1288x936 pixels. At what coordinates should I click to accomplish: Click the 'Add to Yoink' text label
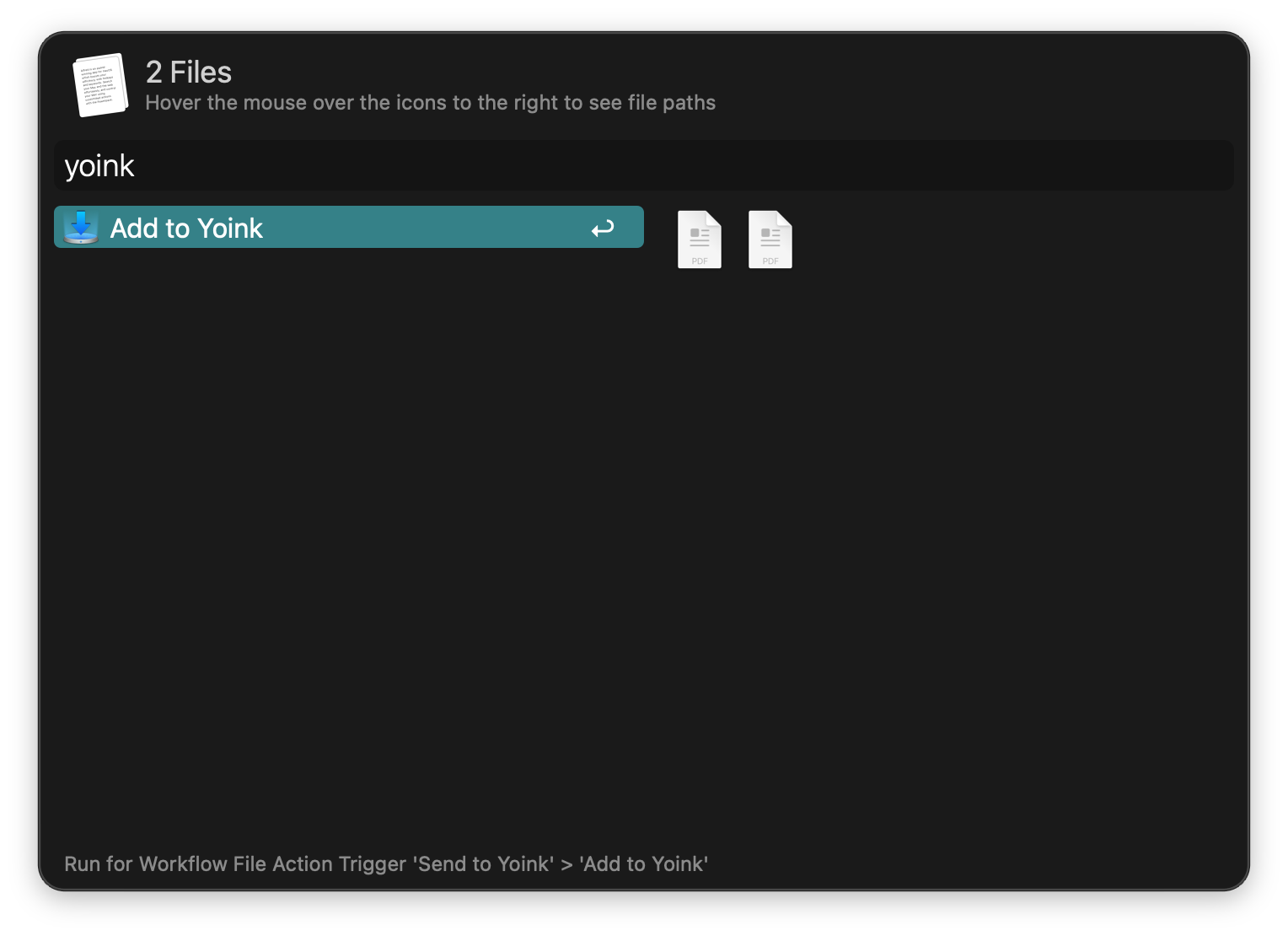[186, 228]
